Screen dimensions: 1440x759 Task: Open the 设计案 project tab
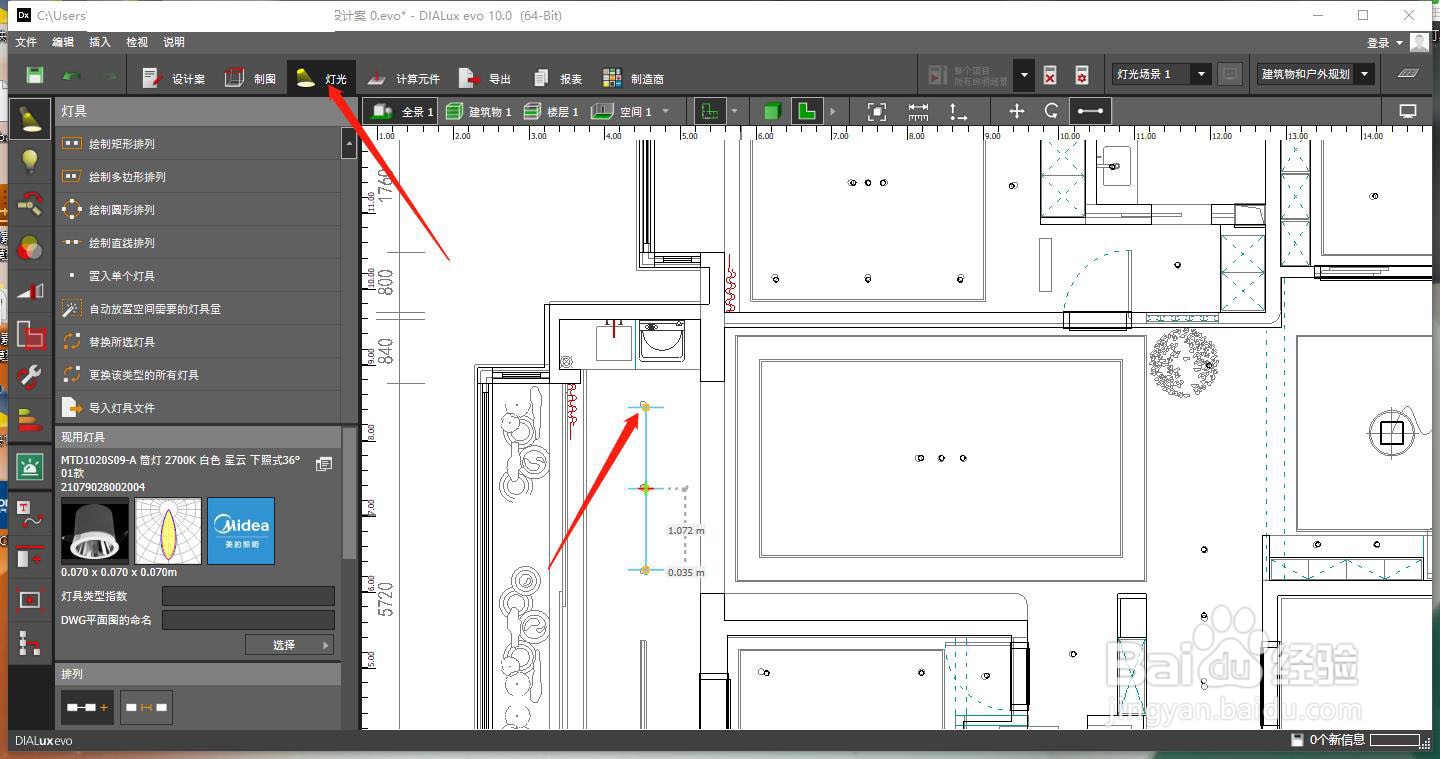[x=173, y=78]
